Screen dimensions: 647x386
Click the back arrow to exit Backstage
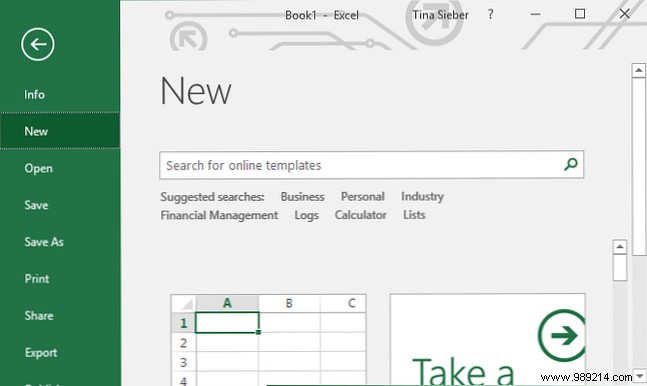click(x=38, y=44)
